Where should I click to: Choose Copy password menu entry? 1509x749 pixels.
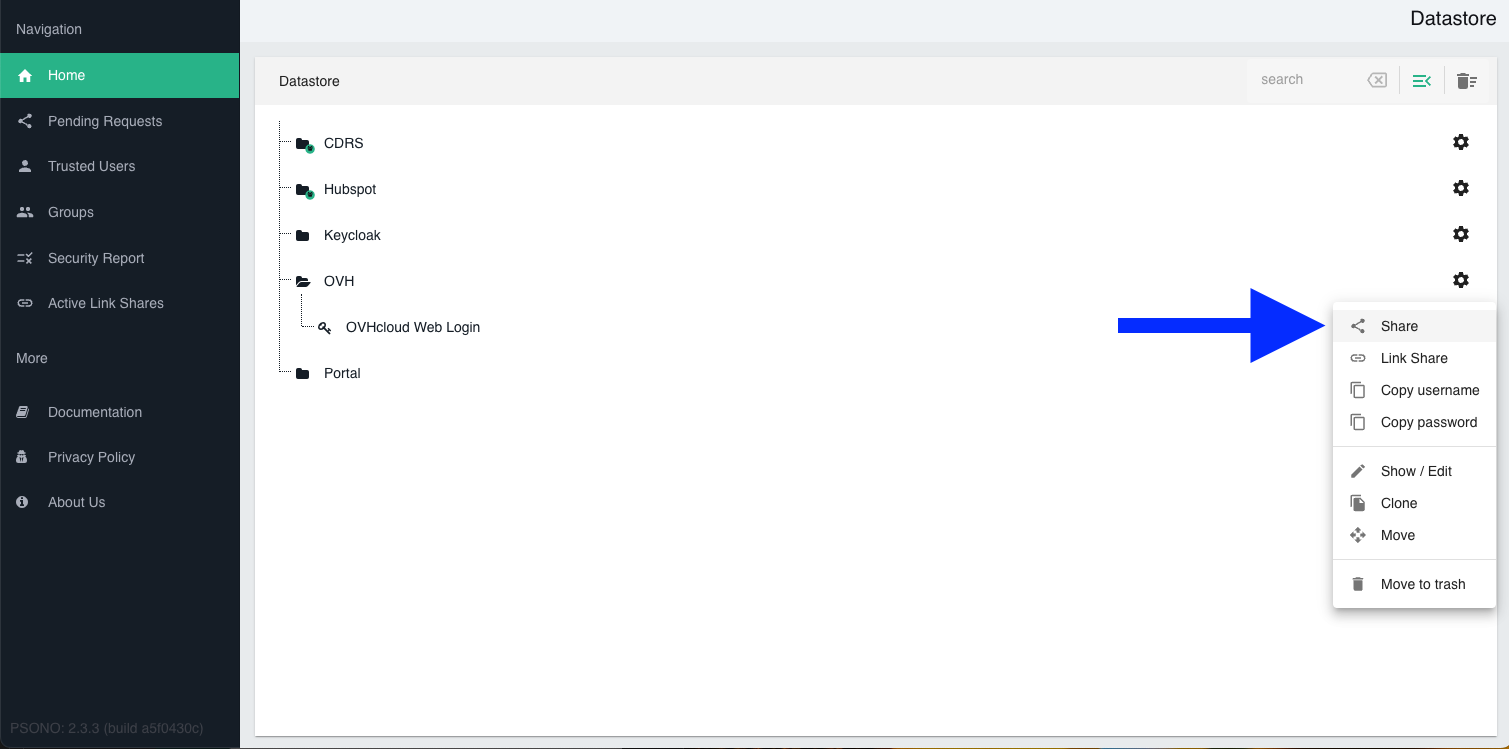pos(1428,422)
